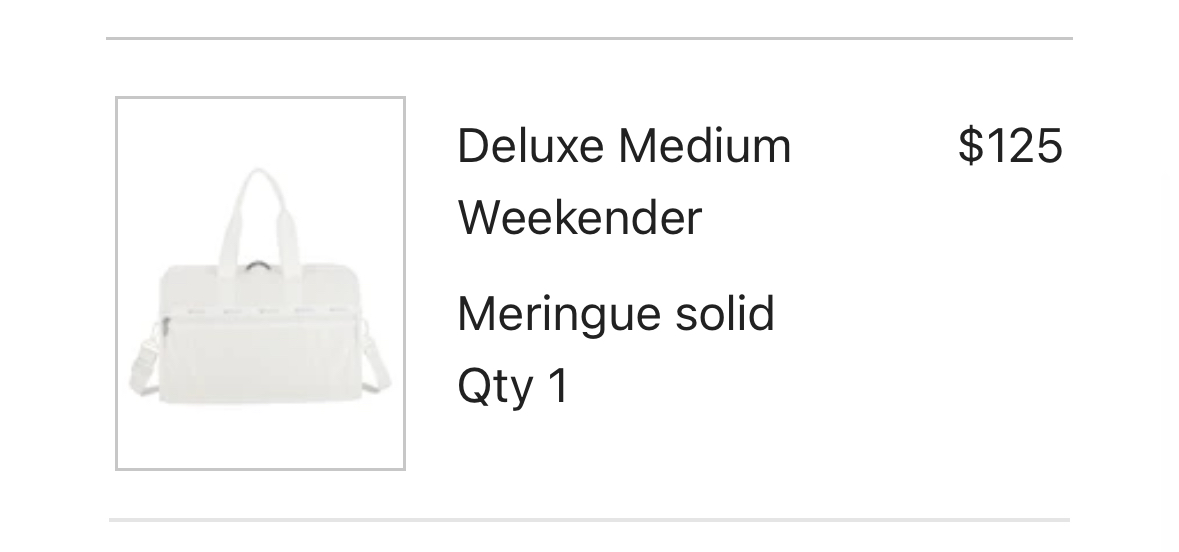This screenshot has width=1179, height=552.
Task: Click the Qty 1 quantity label
Action: tap(513, 388)
